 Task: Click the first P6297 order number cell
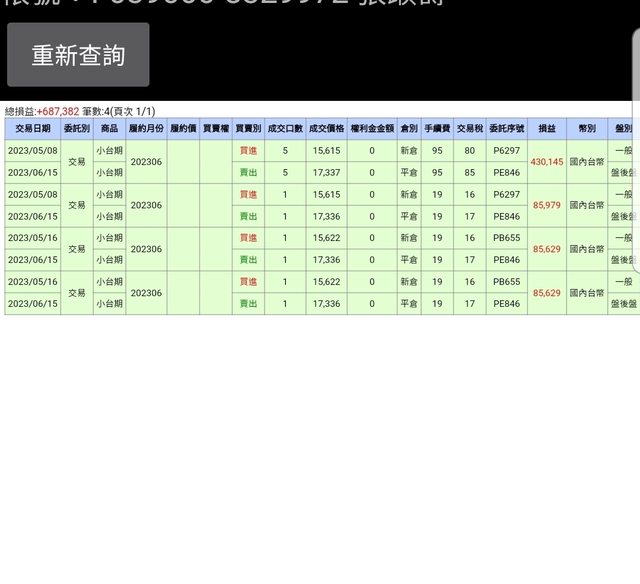point(506,150)
